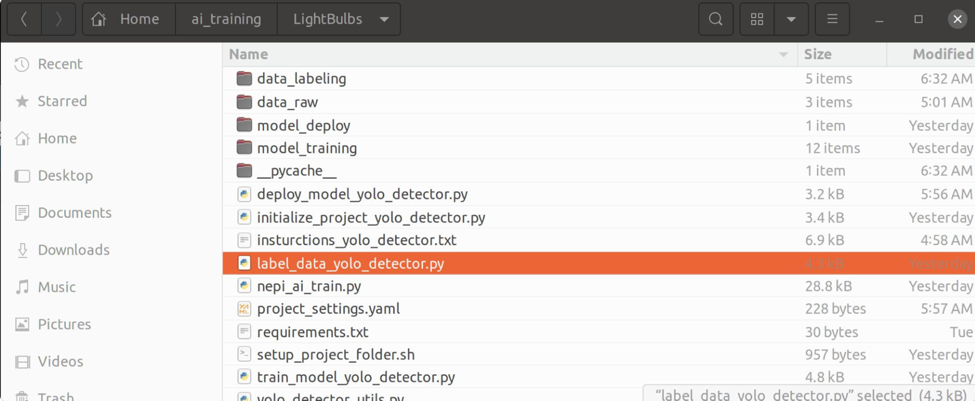This screenshot has width=975, height=401.
Task: Sort files by Size column
Action: point(818,54)
